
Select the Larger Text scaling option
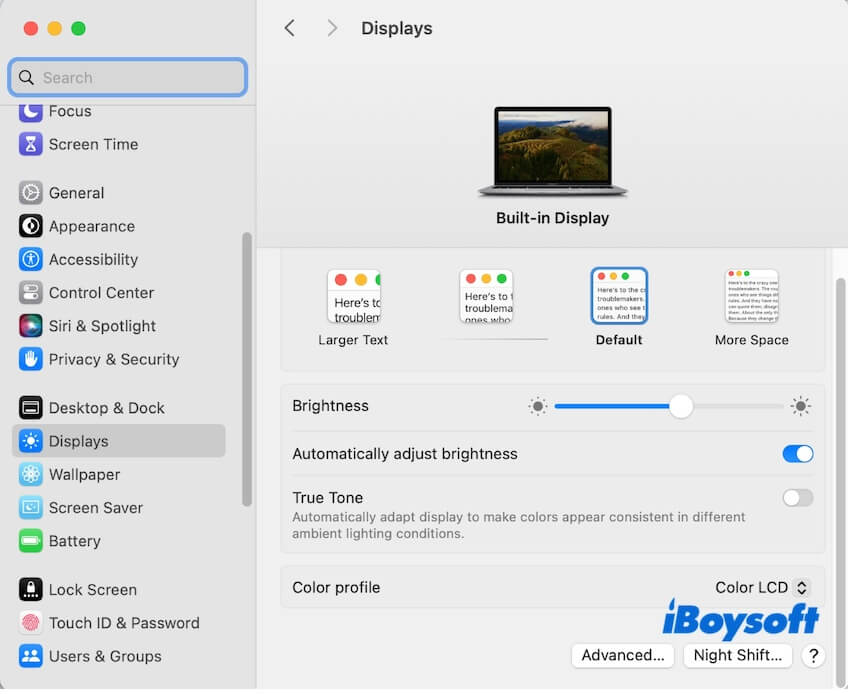353,296
